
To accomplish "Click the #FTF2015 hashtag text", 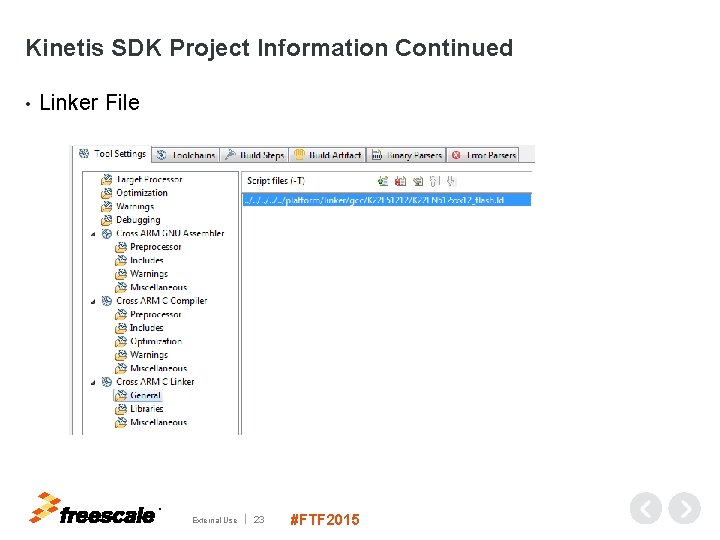I will coord(325,520).
